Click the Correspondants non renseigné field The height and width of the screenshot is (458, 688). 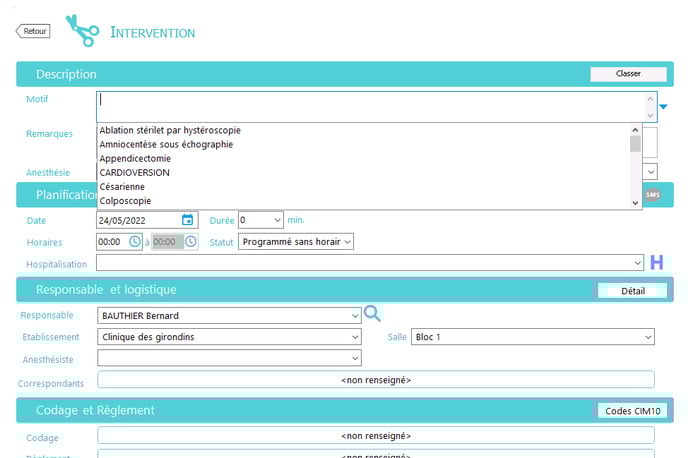click(x=375, y=380)
